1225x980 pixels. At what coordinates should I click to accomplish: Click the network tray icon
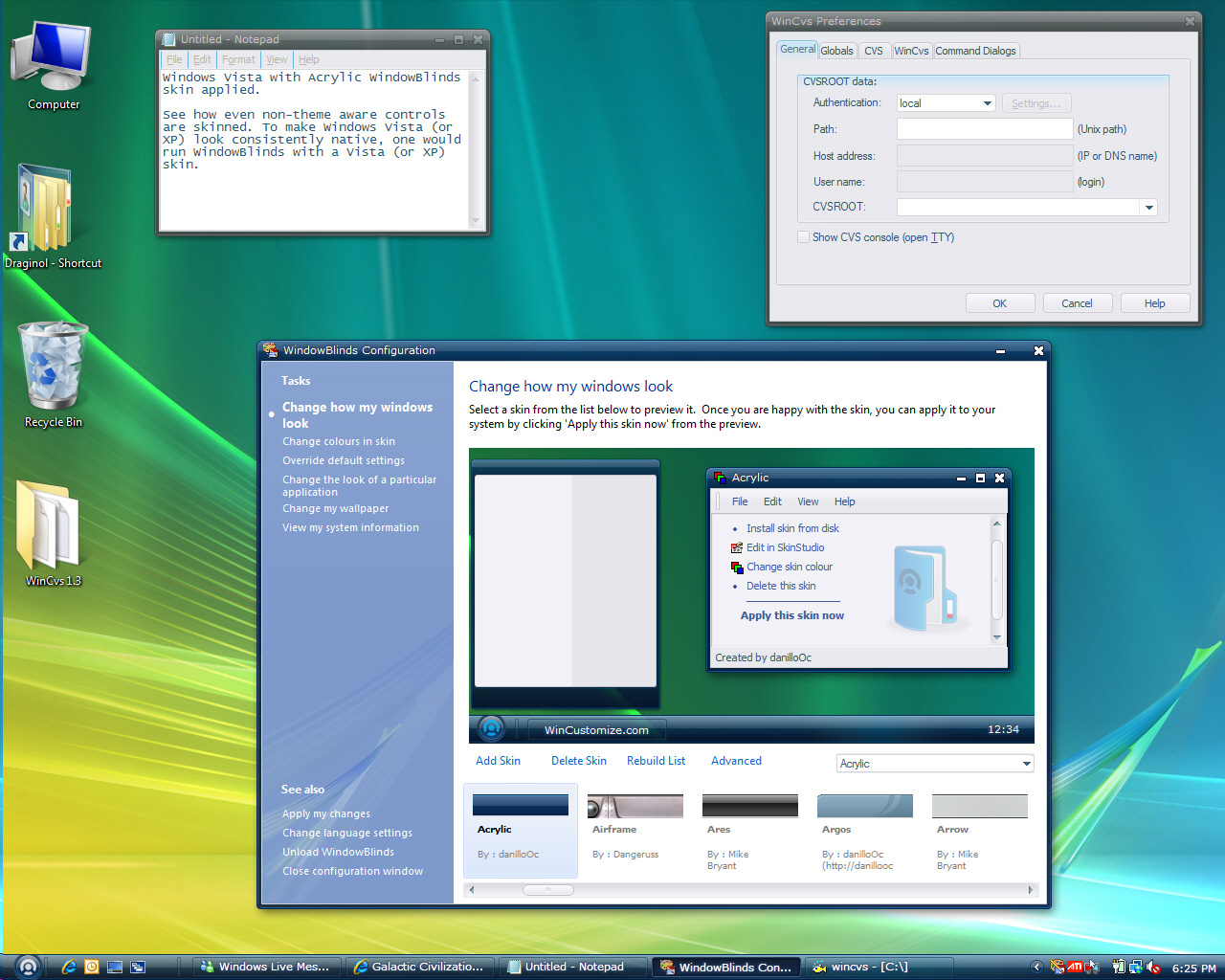point(1136,968)
